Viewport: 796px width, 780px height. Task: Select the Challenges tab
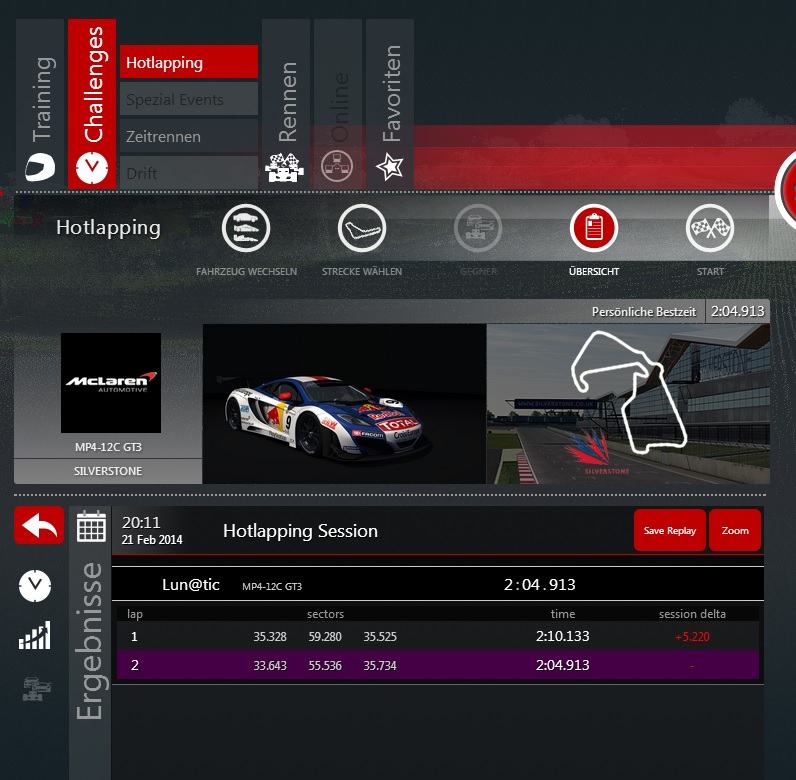coord(92,104)
